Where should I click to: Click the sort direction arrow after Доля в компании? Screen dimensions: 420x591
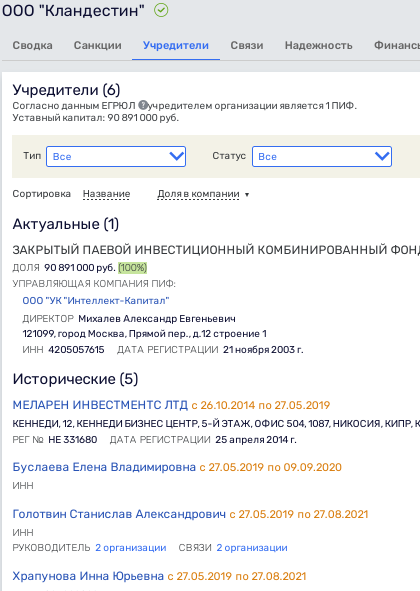point(247,195)
